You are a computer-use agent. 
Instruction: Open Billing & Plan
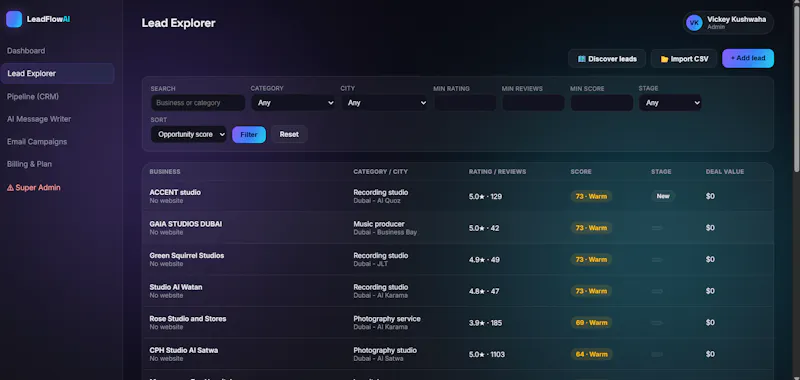tap(29, 164)
